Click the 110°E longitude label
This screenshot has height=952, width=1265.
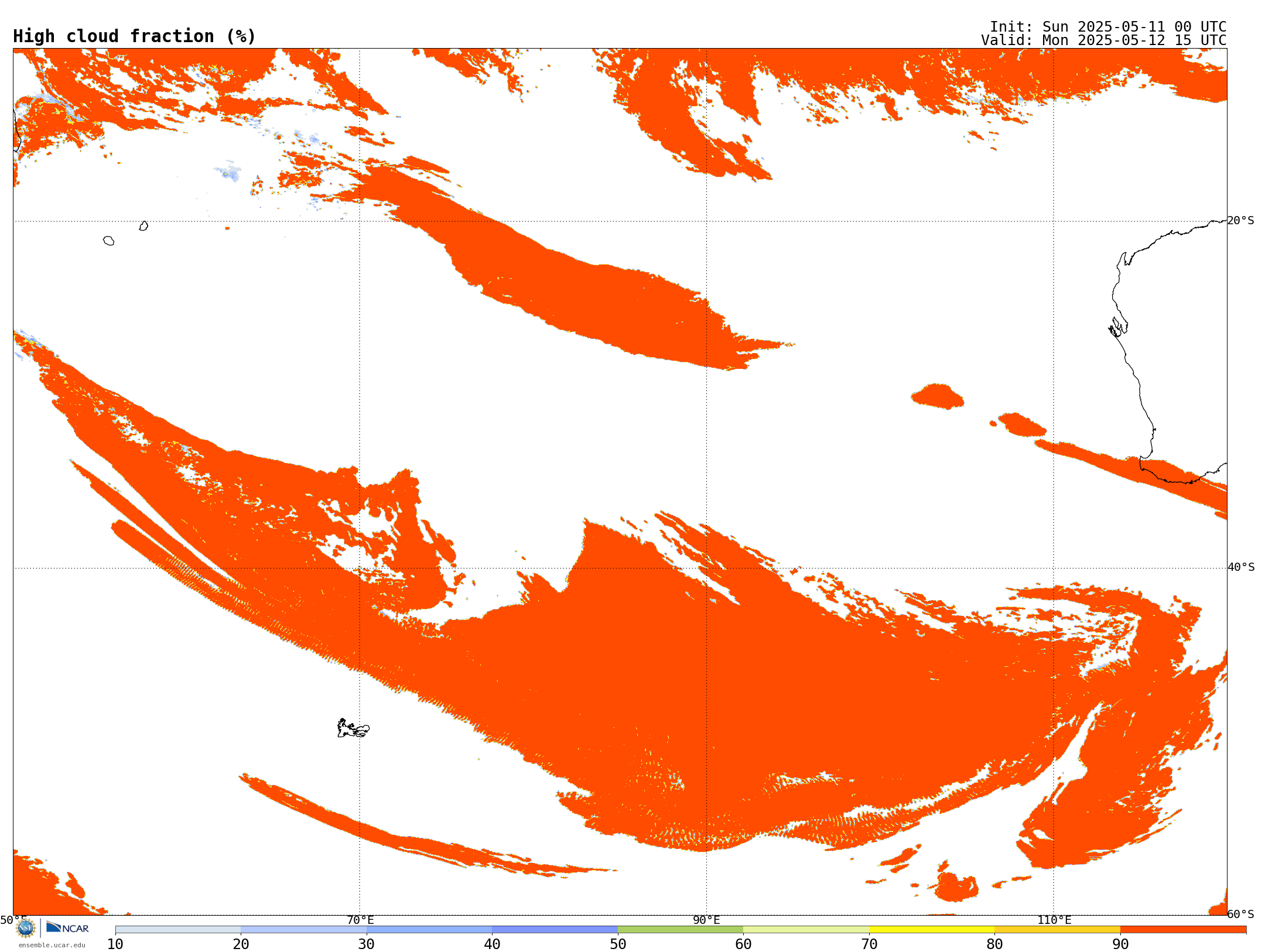click(1054, 920)
